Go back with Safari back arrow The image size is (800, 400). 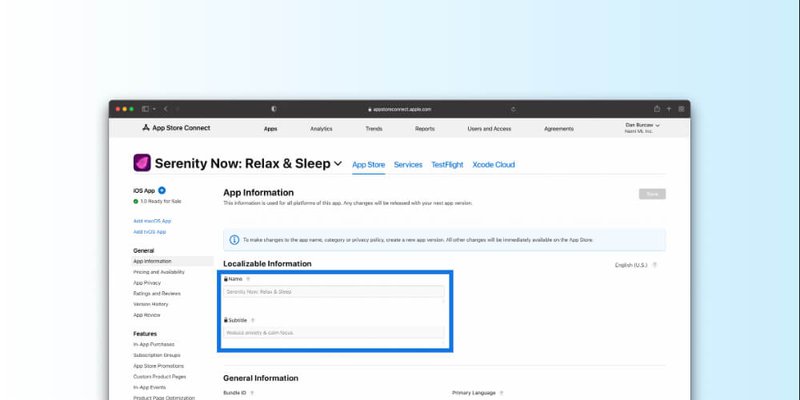[x=166, y=109]
